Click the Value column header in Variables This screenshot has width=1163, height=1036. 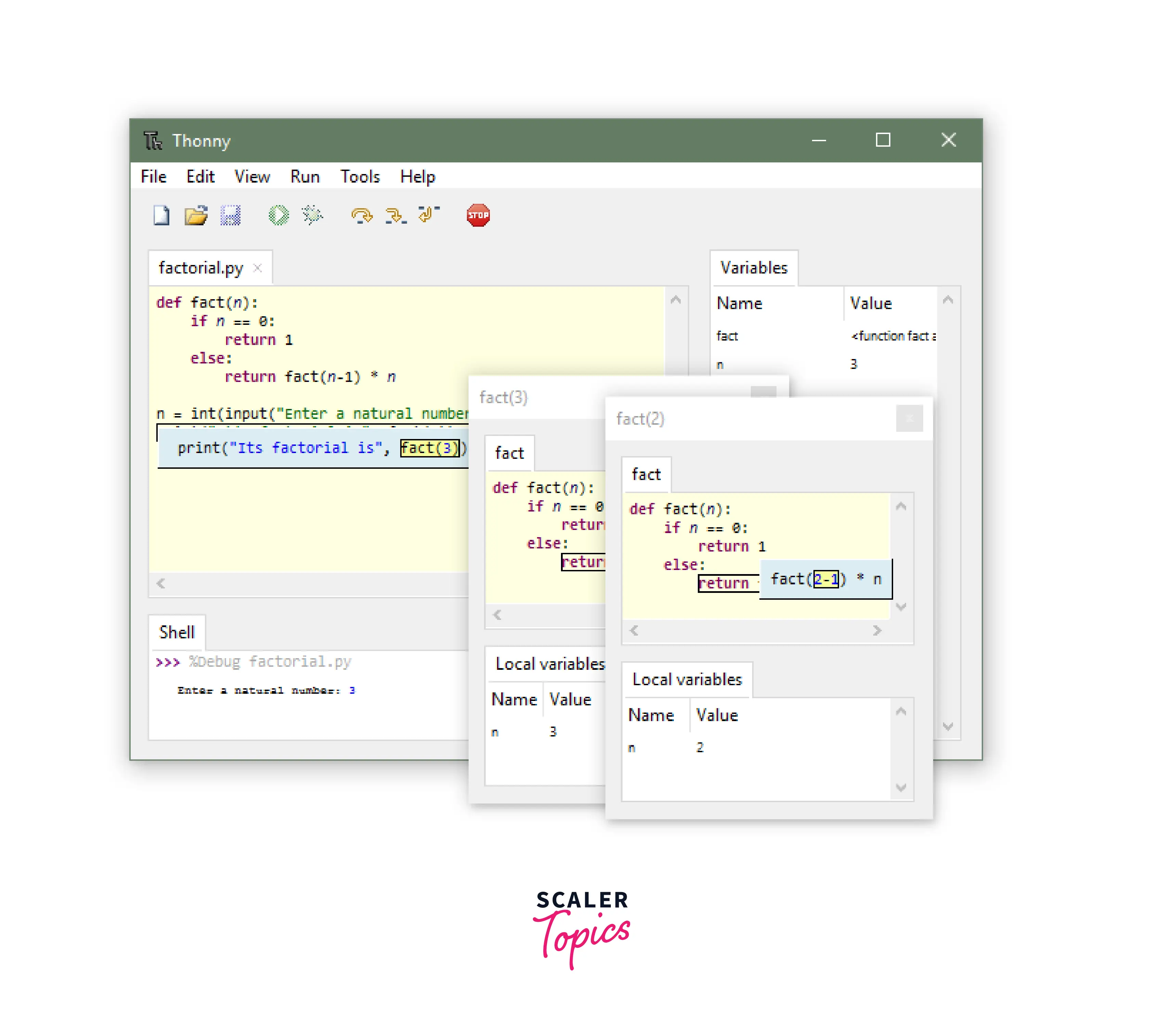click(x=871, y=303)
